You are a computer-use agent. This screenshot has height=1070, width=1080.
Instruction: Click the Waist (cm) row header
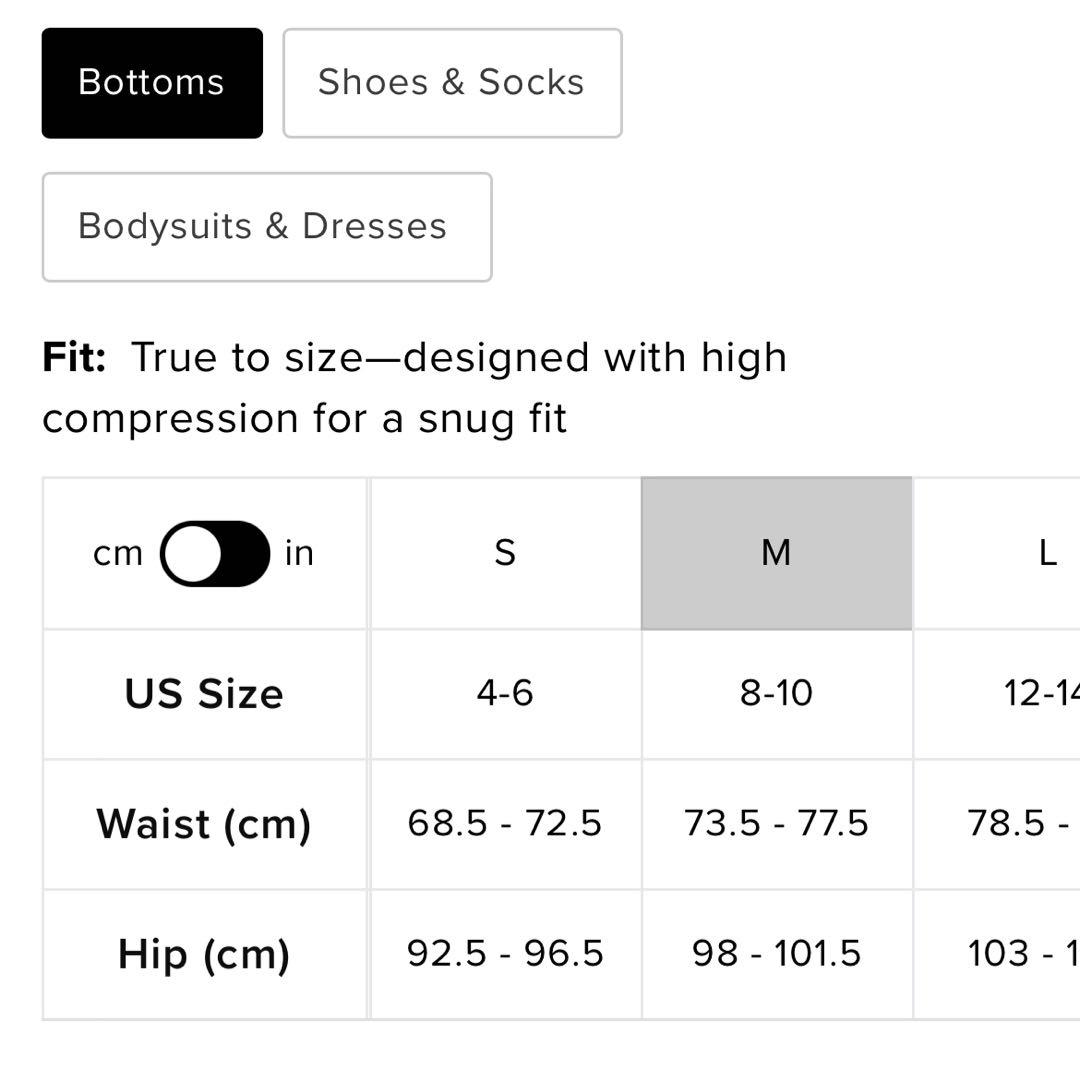[204, 824]
